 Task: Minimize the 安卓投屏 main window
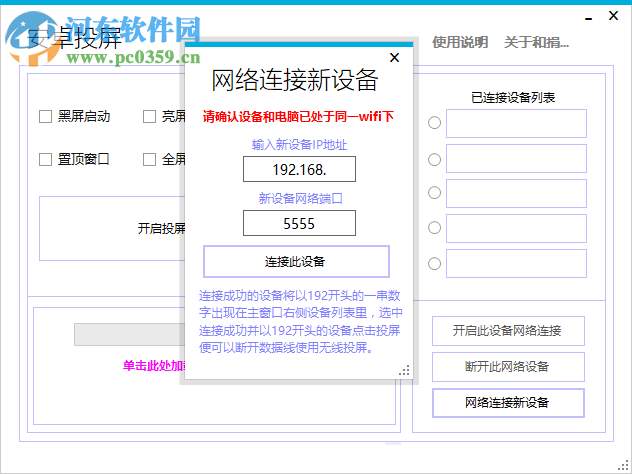[x=589, y=19]
